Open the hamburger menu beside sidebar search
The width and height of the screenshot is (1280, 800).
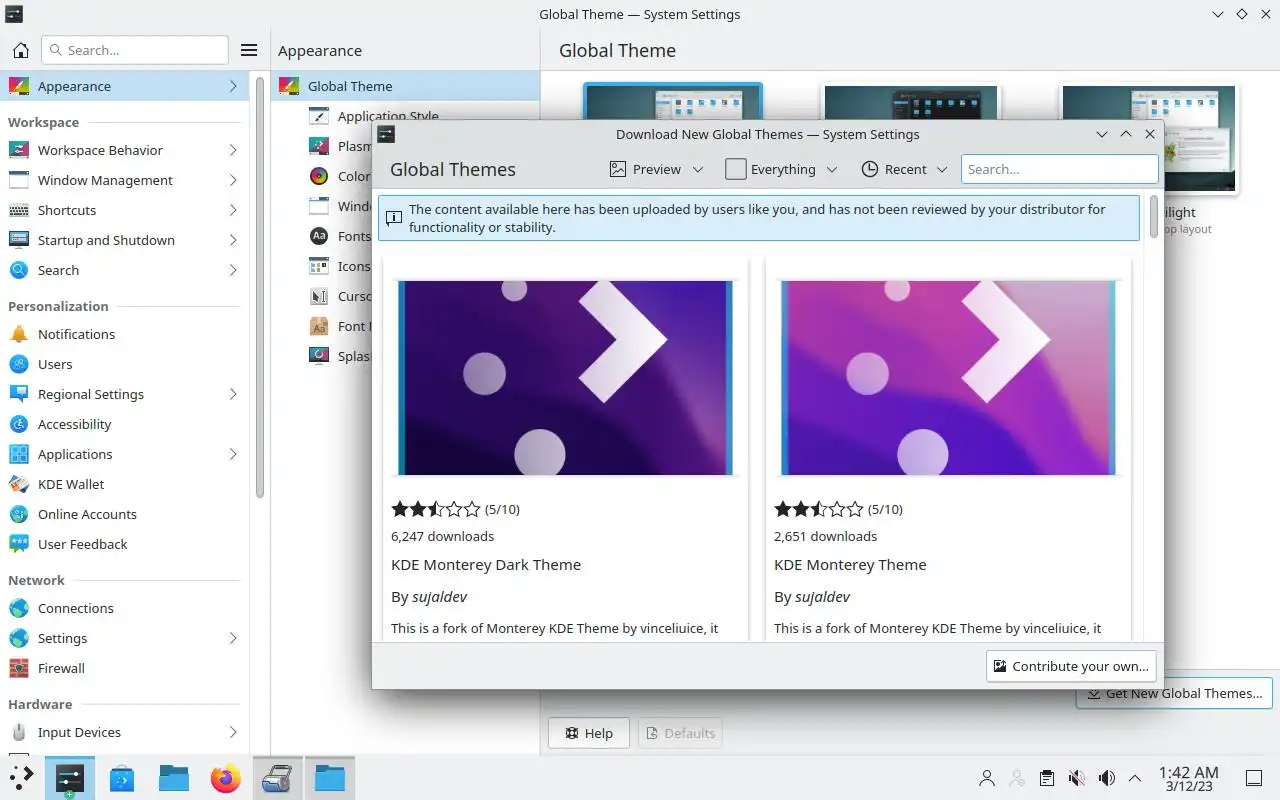point(250,50)
